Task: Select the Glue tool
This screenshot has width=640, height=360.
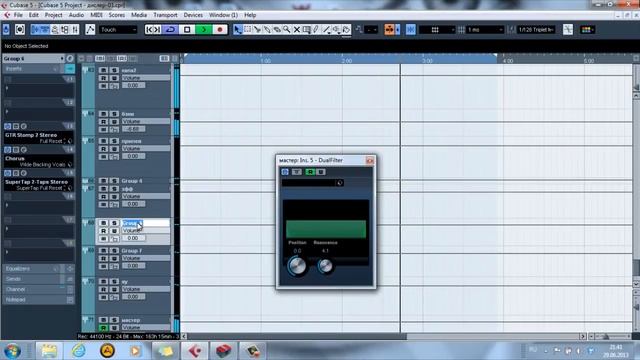Action: point(267,29)
